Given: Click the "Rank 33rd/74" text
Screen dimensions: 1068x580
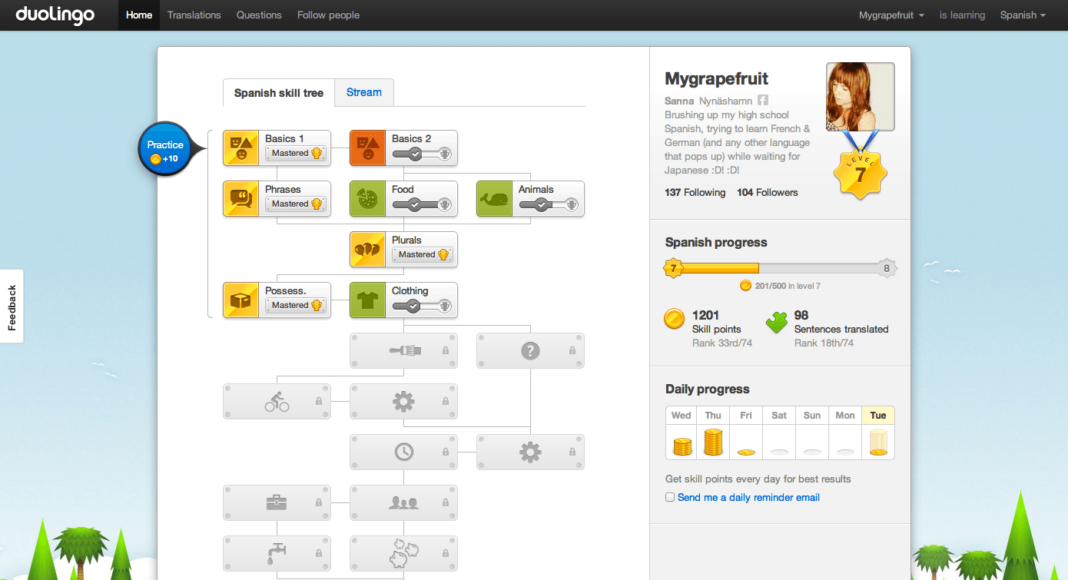Looking at the screenshot, I should point(722,343).
